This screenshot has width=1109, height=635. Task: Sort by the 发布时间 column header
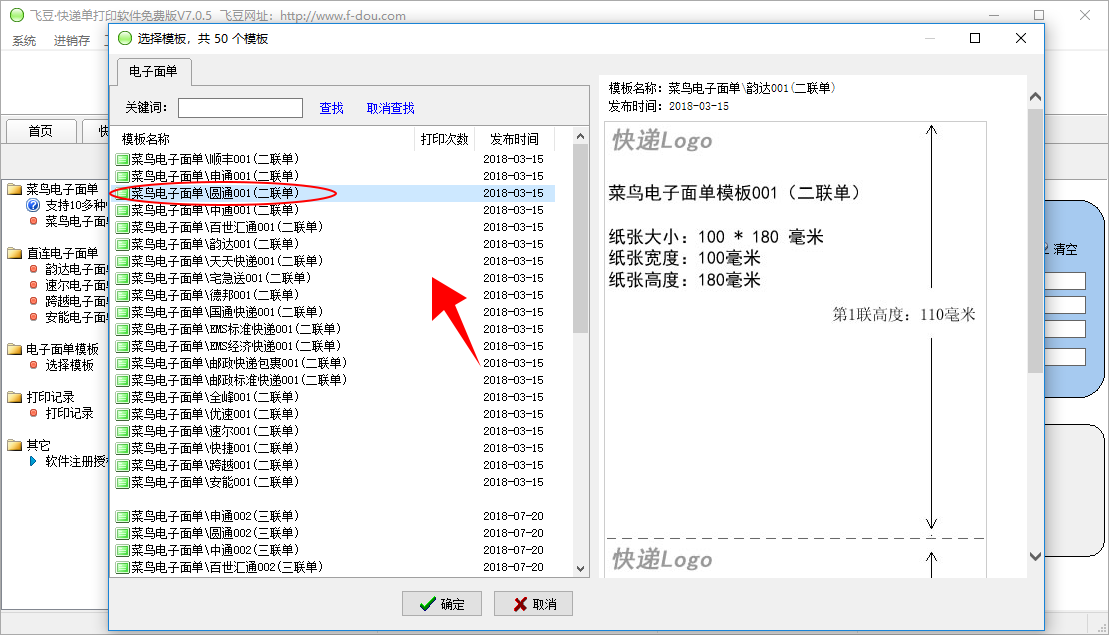[514, 139]
